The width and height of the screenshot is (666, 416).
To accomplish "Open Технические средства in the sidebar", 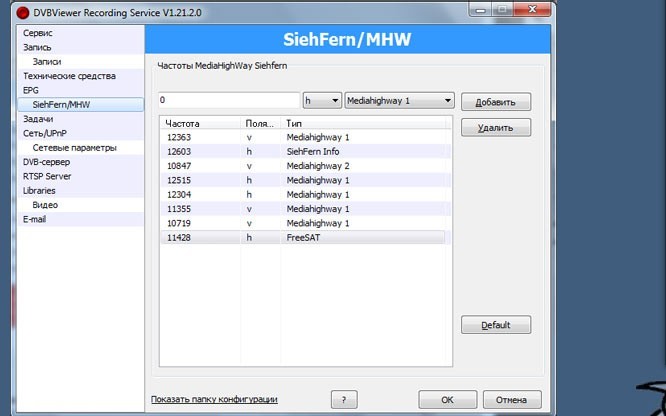I will click(69, 76).
